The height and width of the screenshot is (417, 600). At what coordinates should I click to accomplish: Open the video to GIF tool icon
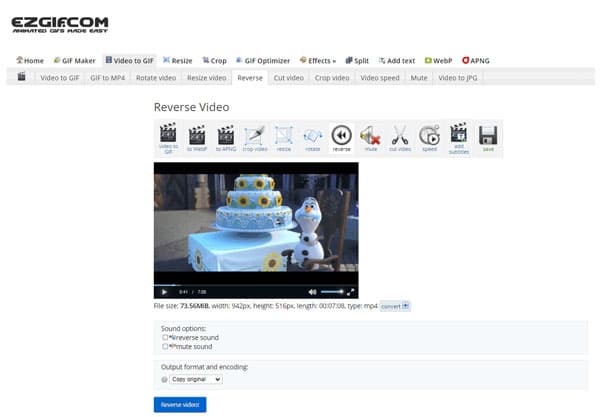[x=168, y=138]
